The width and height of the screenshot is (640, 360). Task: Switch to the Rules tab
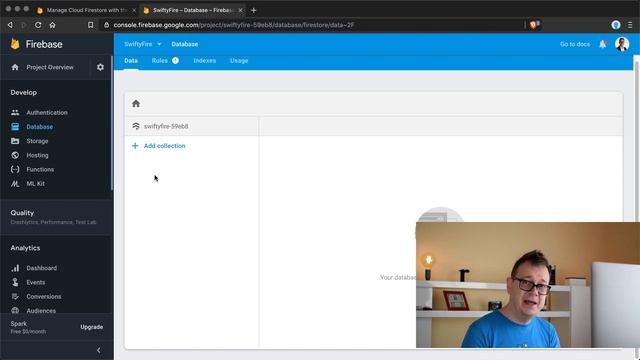(x=160, y=60)
